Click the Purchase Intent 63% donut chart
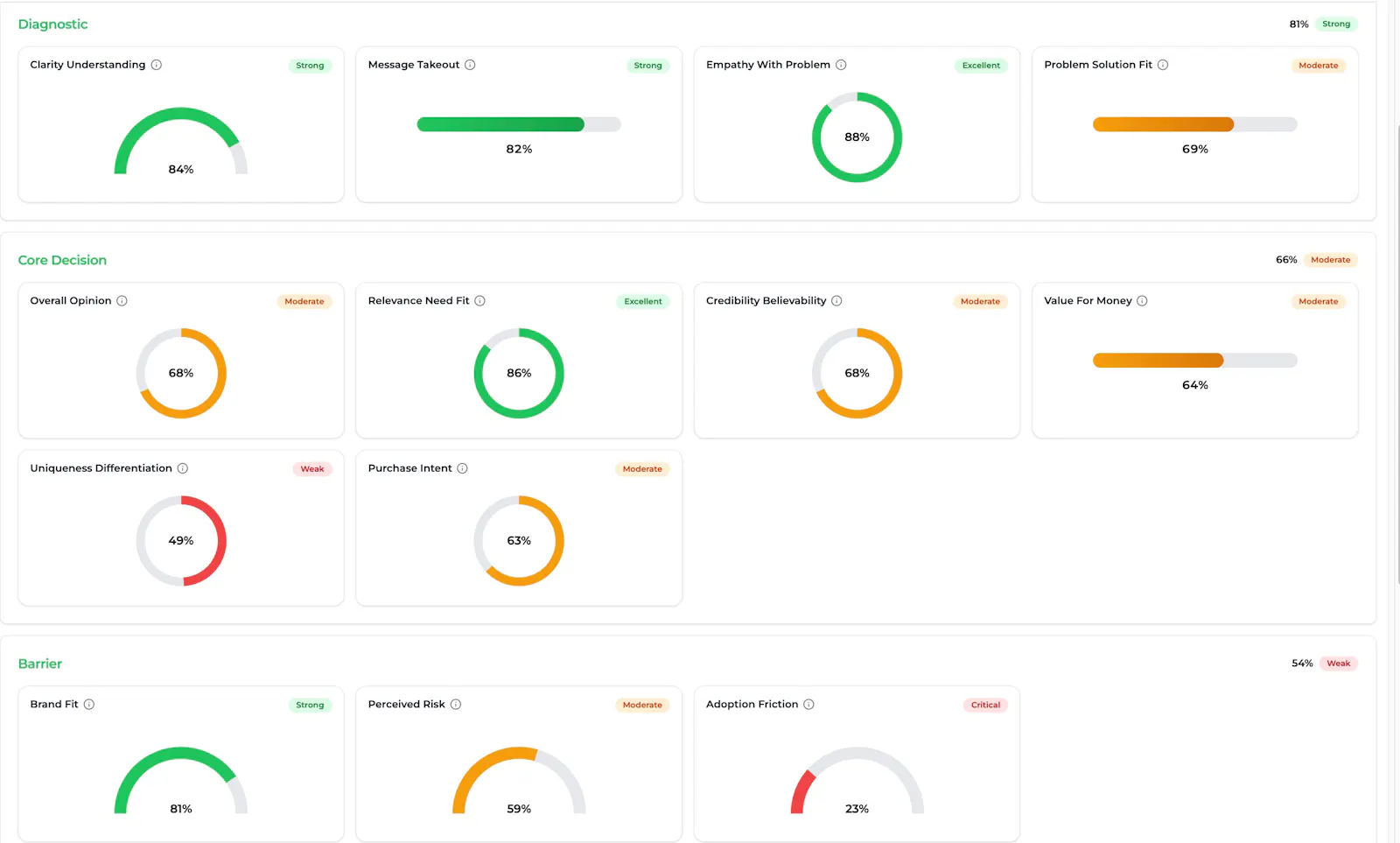1400x843 pixels. point(519,541)
